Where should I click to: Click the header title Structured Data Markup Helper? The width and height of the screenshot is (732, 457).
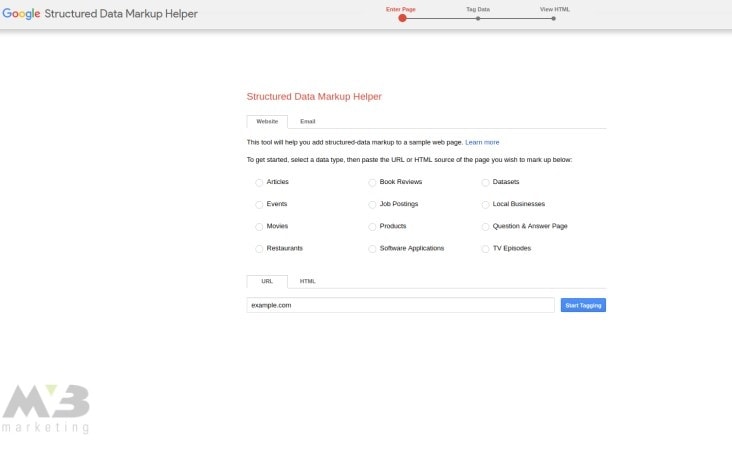[x=121, y=14]
